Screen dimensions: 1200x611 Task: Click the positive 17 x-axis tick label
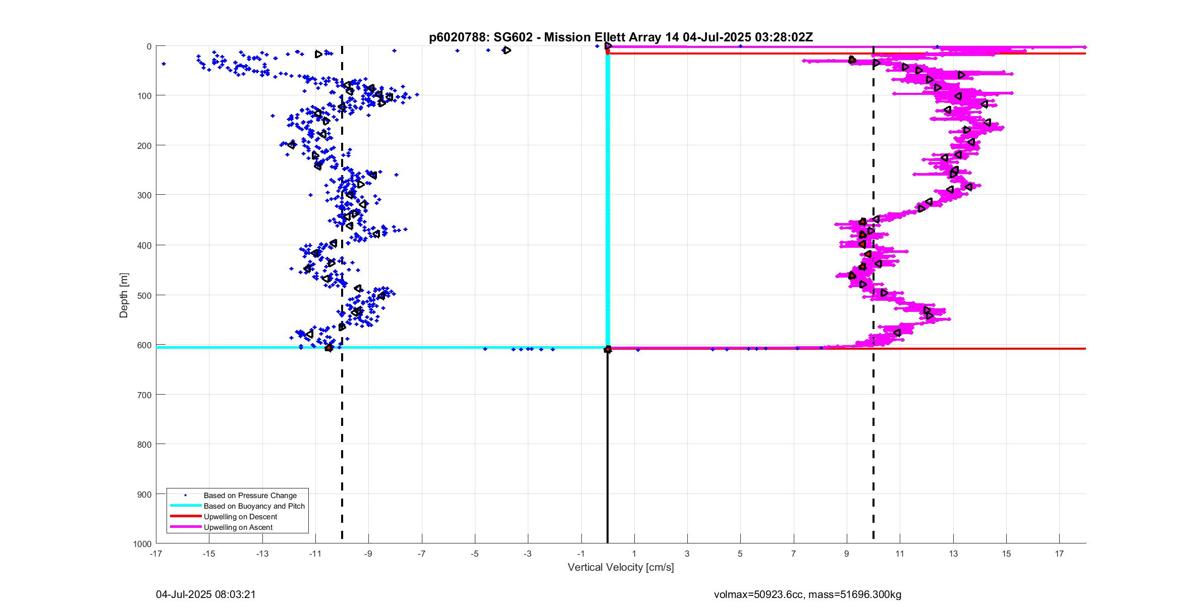click(x=1060, y=553)
